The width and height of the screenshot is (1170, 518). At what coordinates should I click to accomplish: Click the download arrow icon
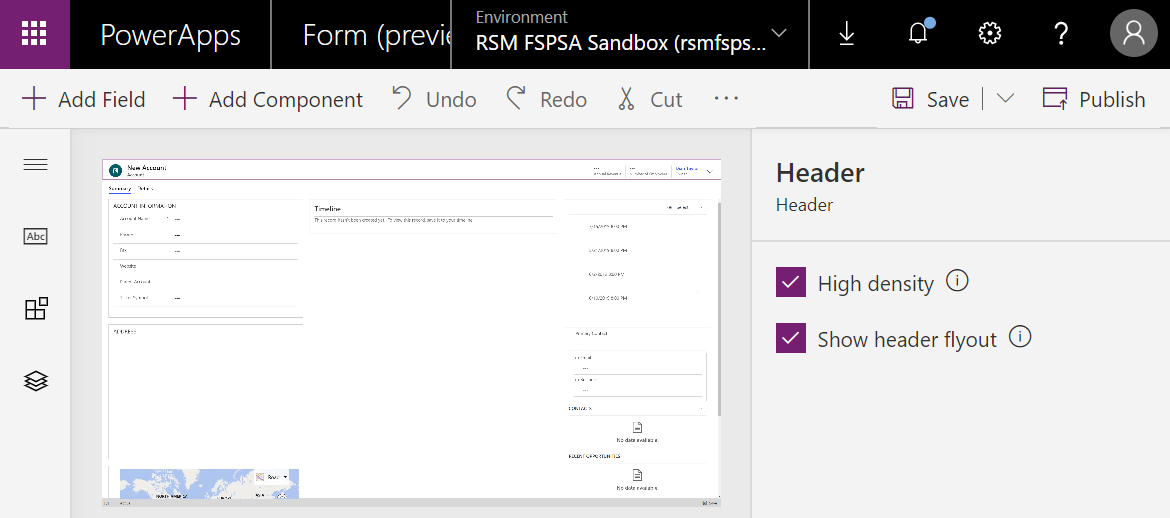[846, 34]
